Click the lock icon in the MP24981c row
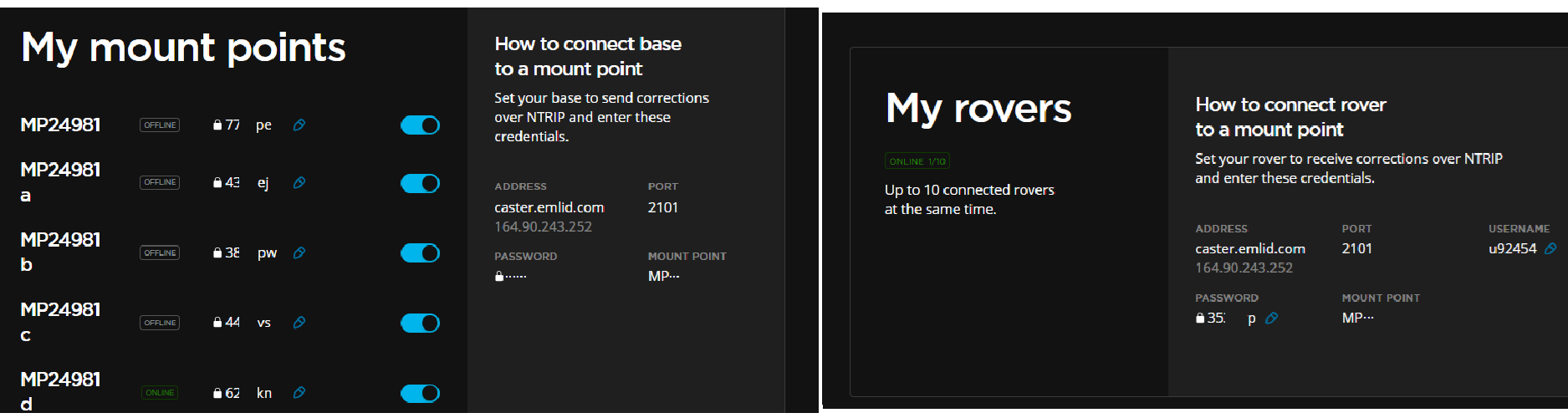 pos(217,323)
